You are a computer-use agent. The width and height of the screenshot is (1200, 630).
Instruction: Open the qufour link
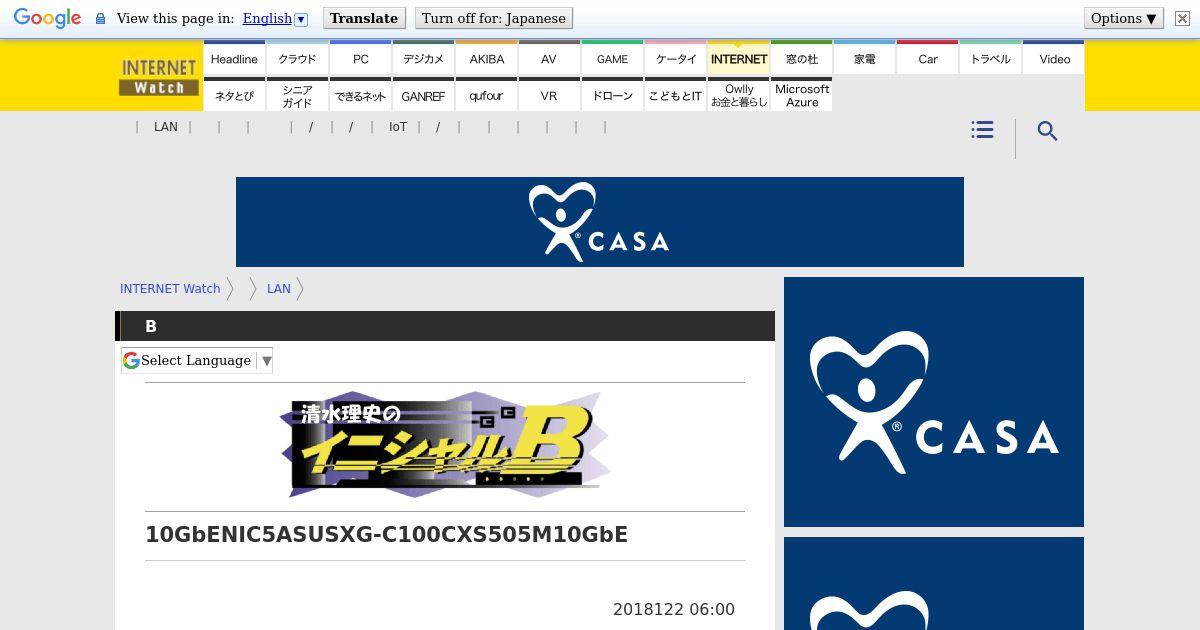[x=487, y=96]
